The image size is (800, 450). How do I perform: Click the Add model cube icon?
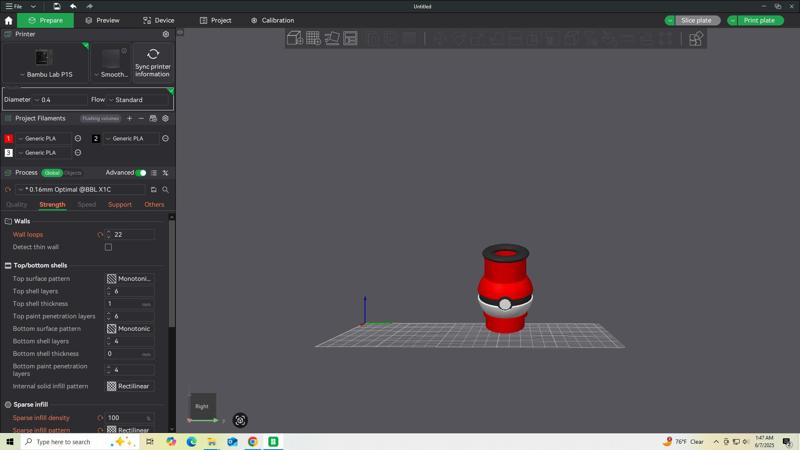(294, 38)
